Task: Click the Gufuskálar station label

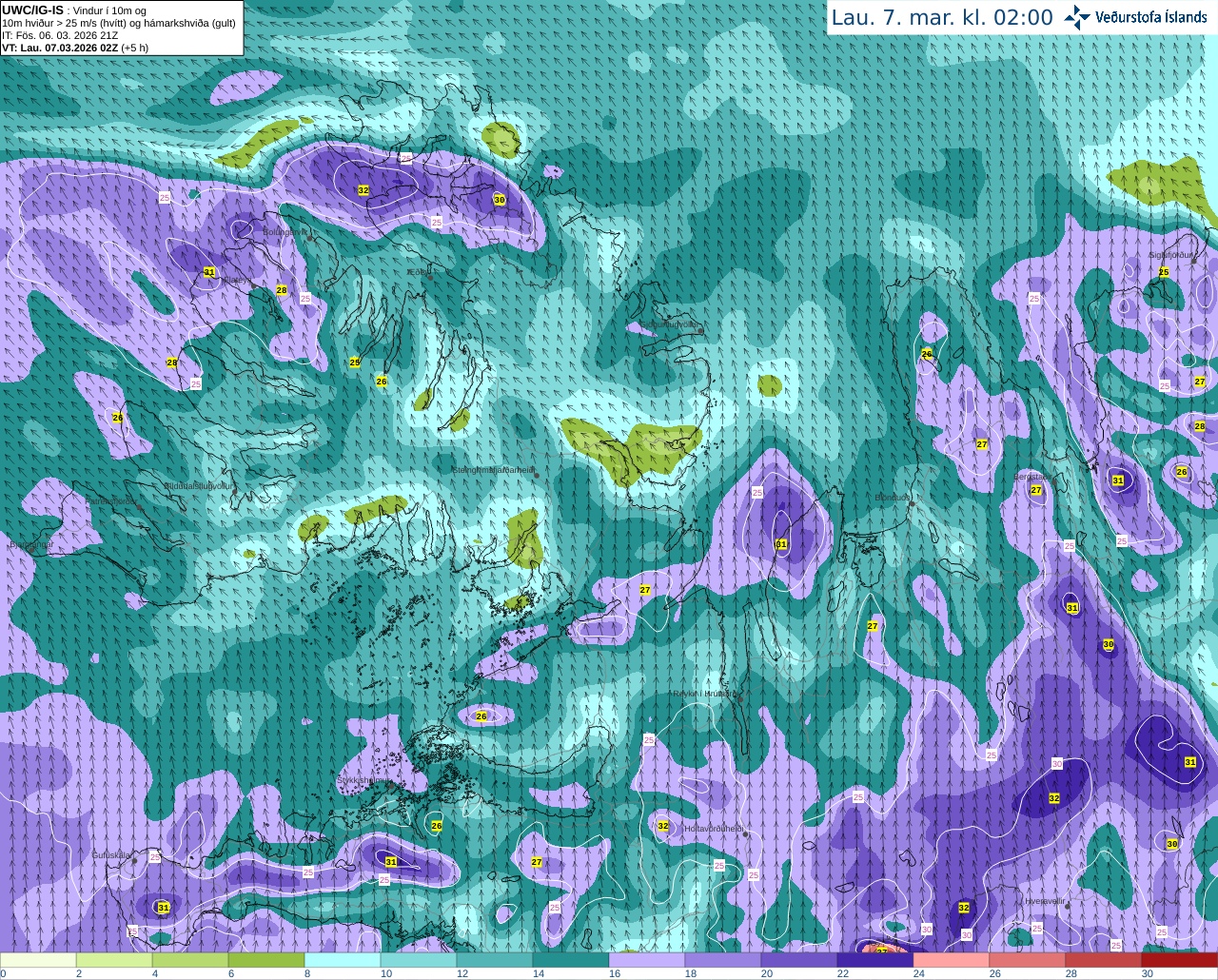Action: pos(110,855)
